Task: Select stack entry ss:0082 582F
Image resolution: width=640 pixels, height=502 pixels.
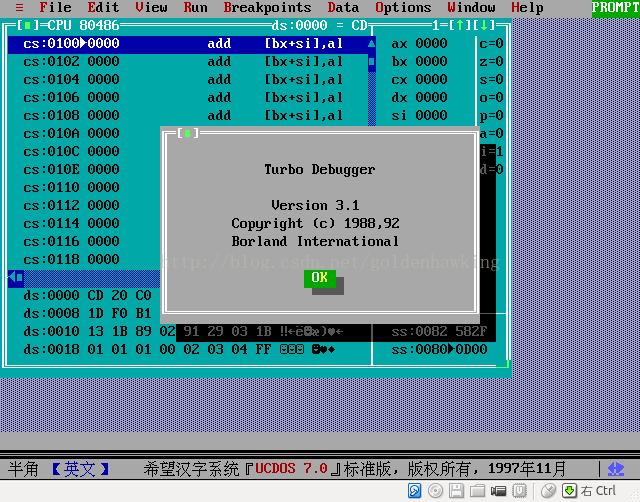Action: point(439,331)
